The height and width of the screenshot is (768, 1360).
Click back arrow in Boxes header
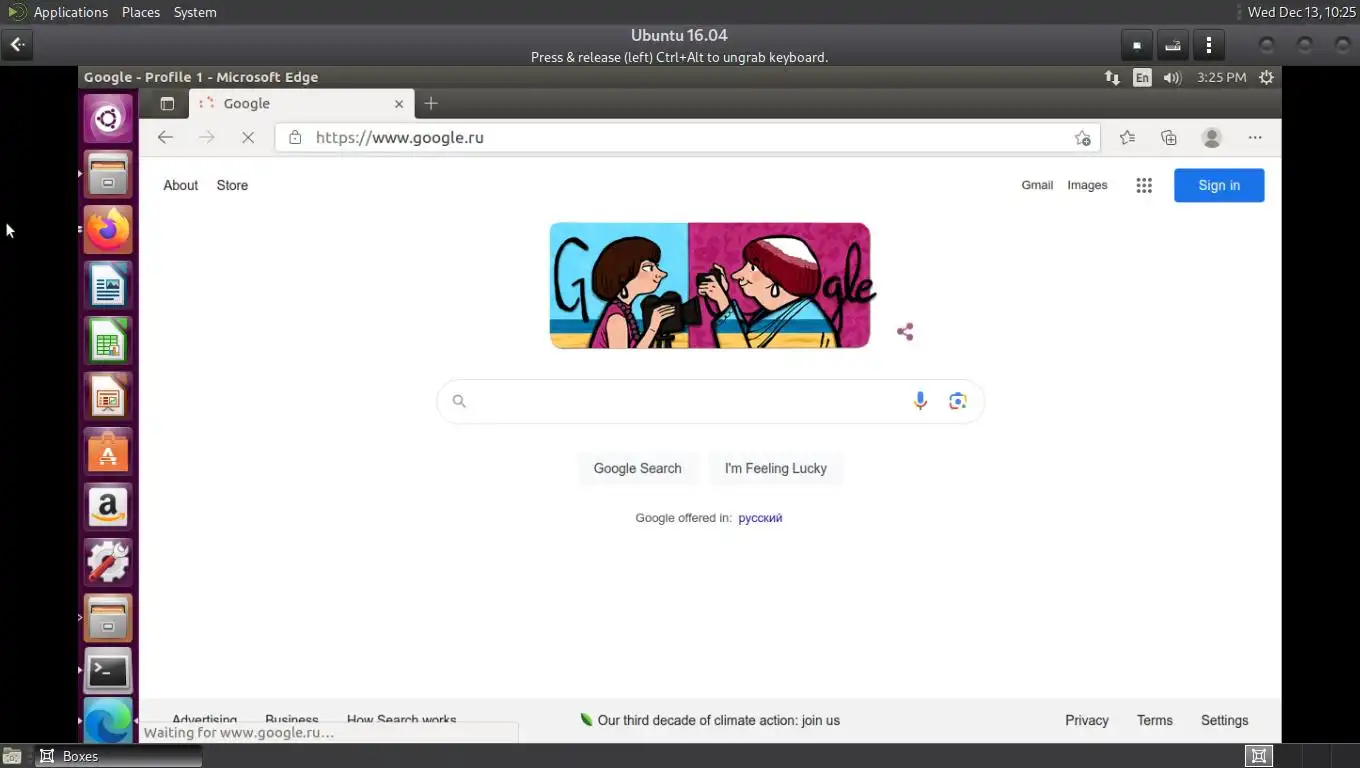[x=17, y=45]
